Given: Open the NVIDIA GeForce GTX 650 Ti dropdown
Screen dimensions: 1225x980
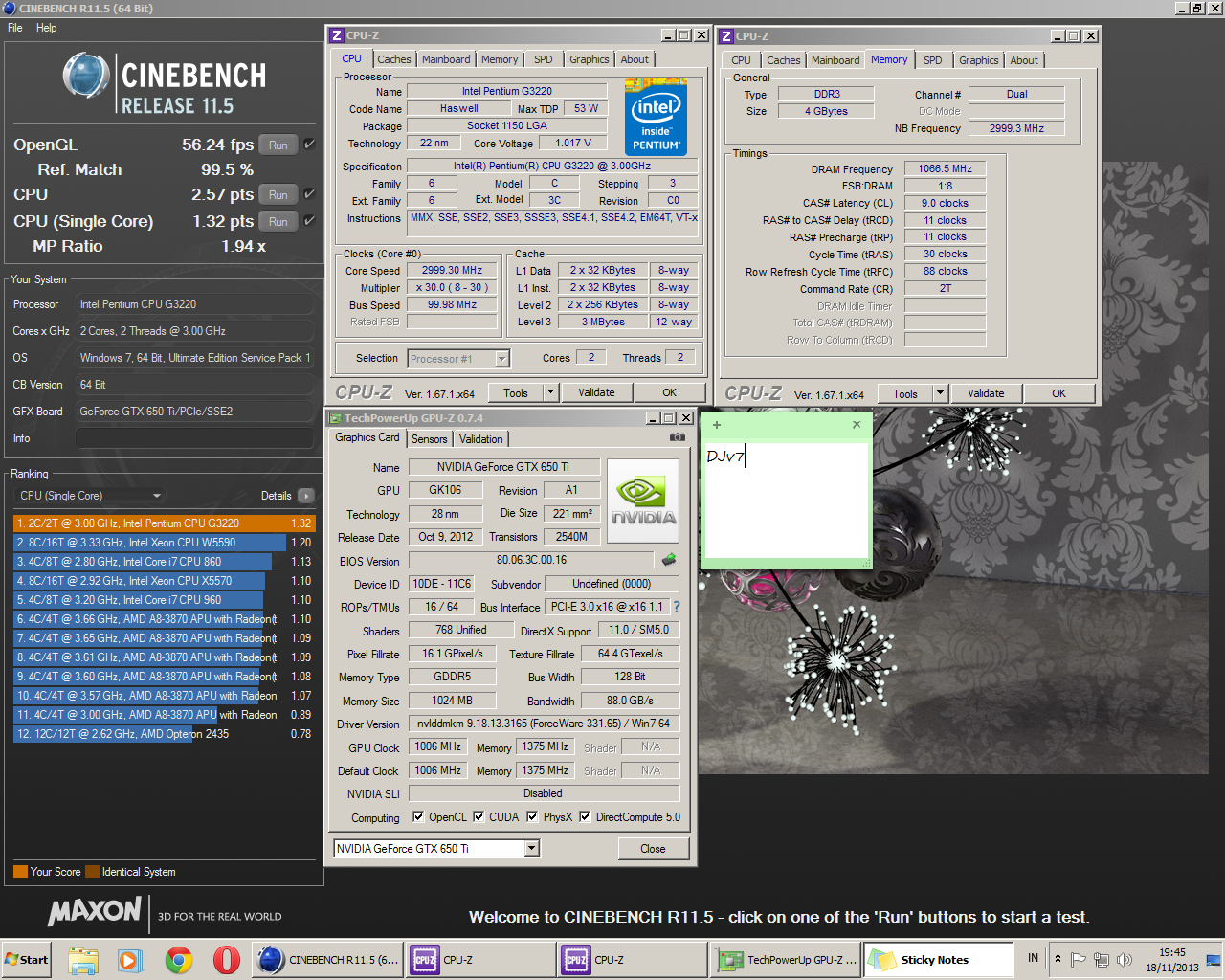Looking at the screenshot, I should pyautogui.click(x=436, y=849).
